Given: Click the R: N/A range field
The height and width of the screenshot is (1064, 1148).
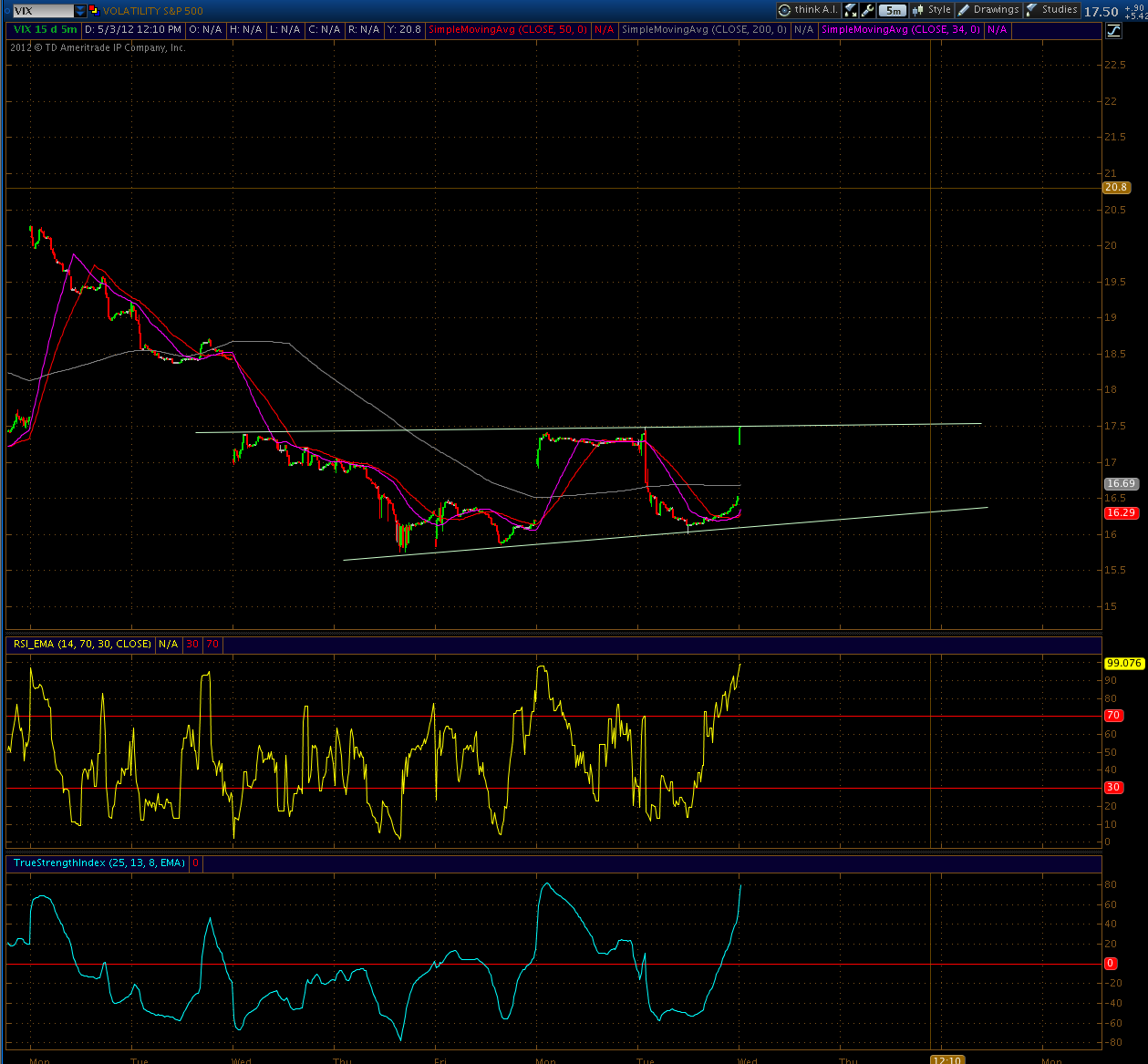Looking at the screenshot, I should point(364,30).
